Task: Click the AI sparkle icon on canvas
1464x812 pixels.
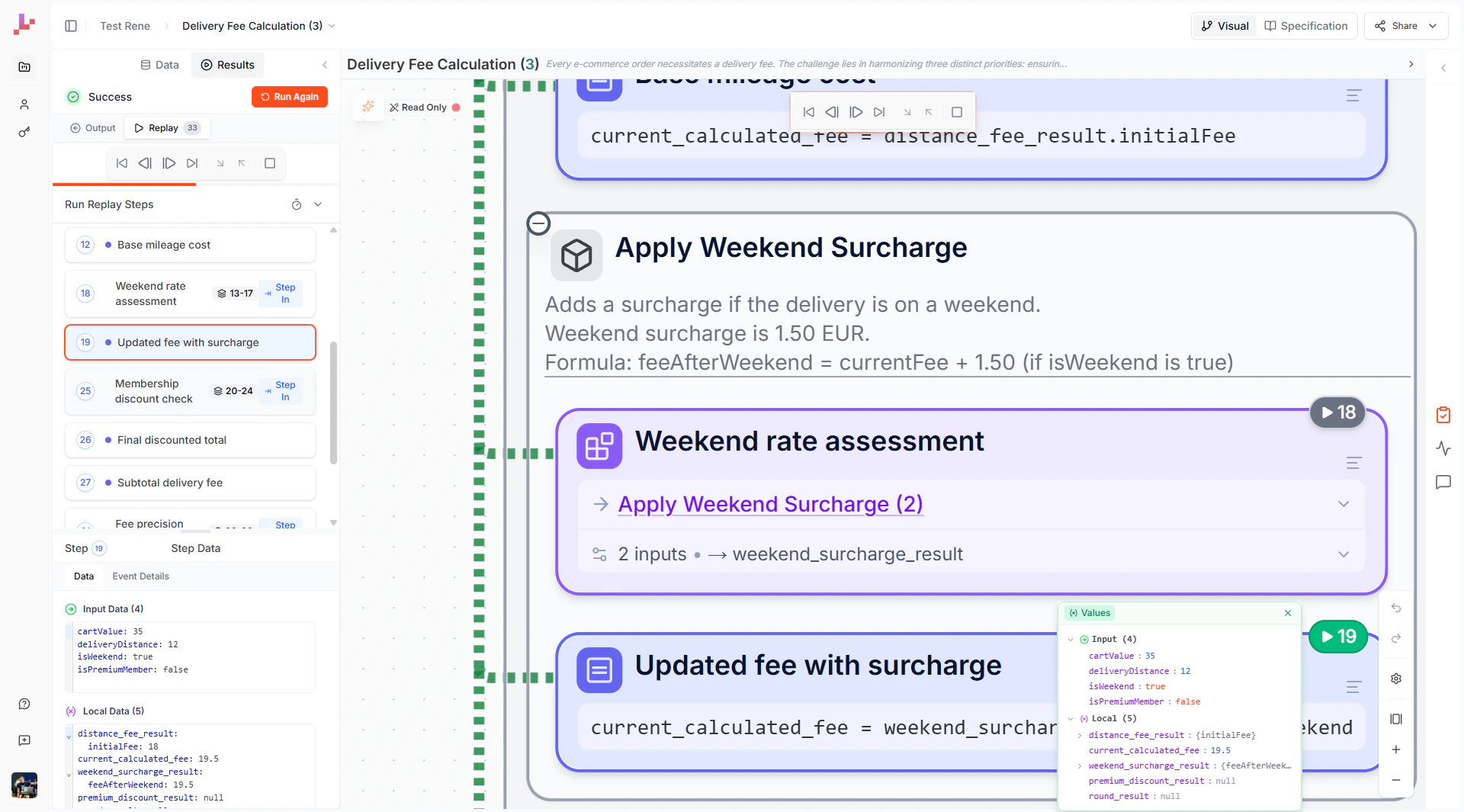Action: click(368, 107)
